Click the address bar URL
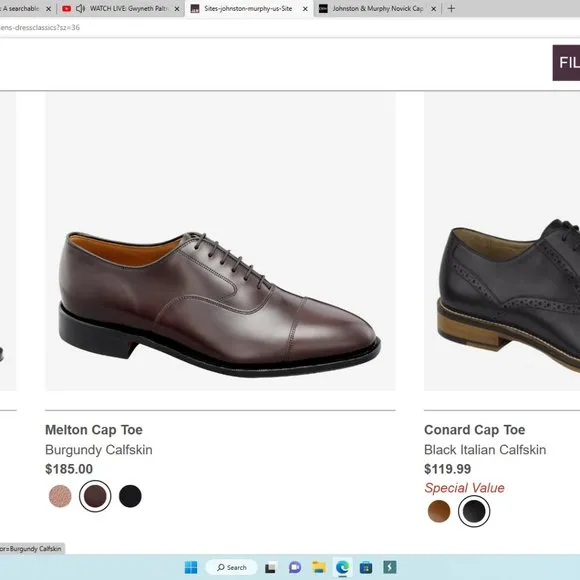 40,27
